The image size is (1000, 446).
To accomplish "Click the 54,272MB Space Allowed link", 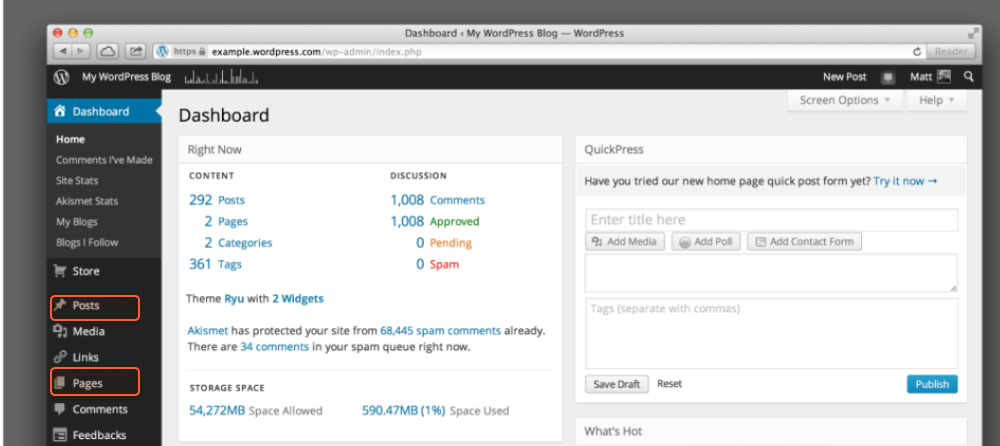I will click(256, 411).
